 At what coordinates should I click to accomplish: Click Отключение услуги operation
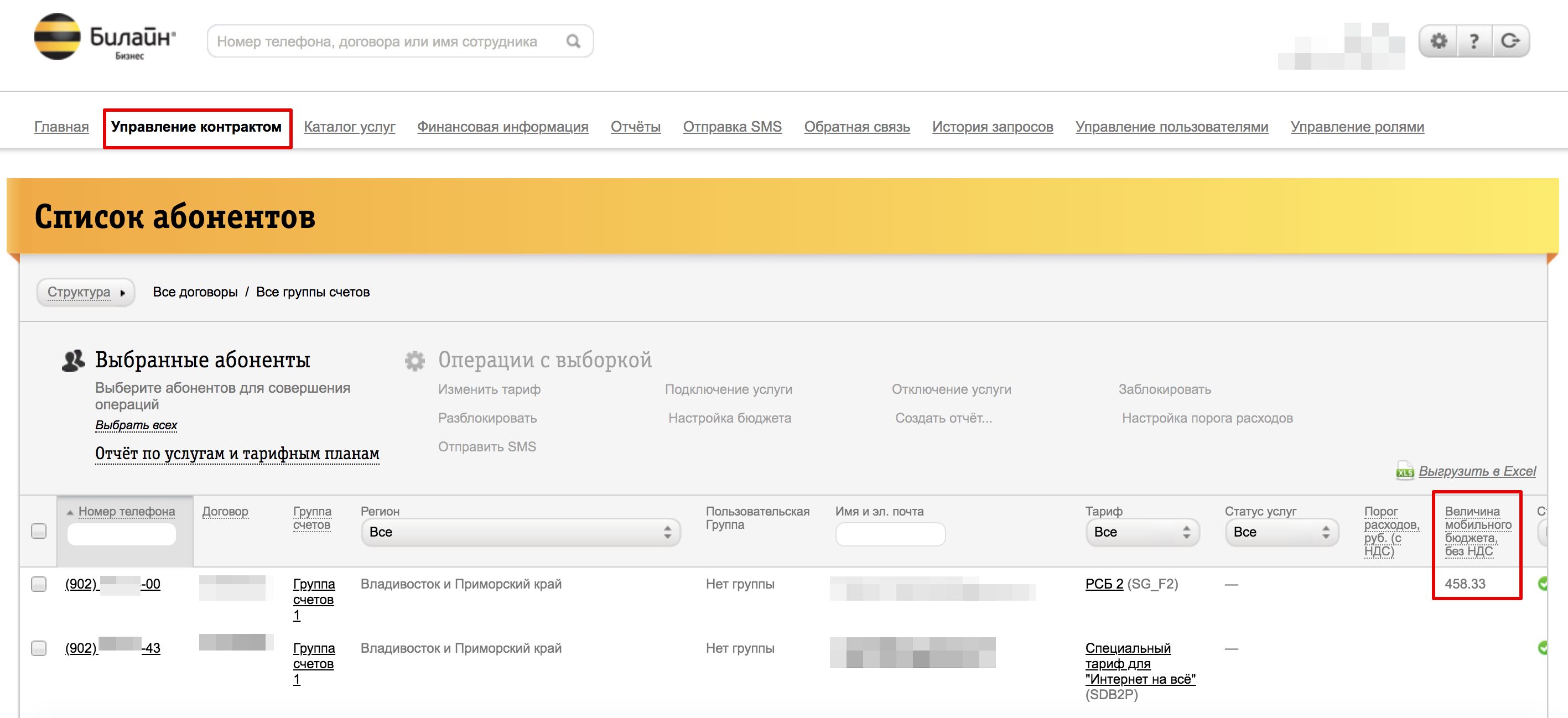[x=952, y=389]
